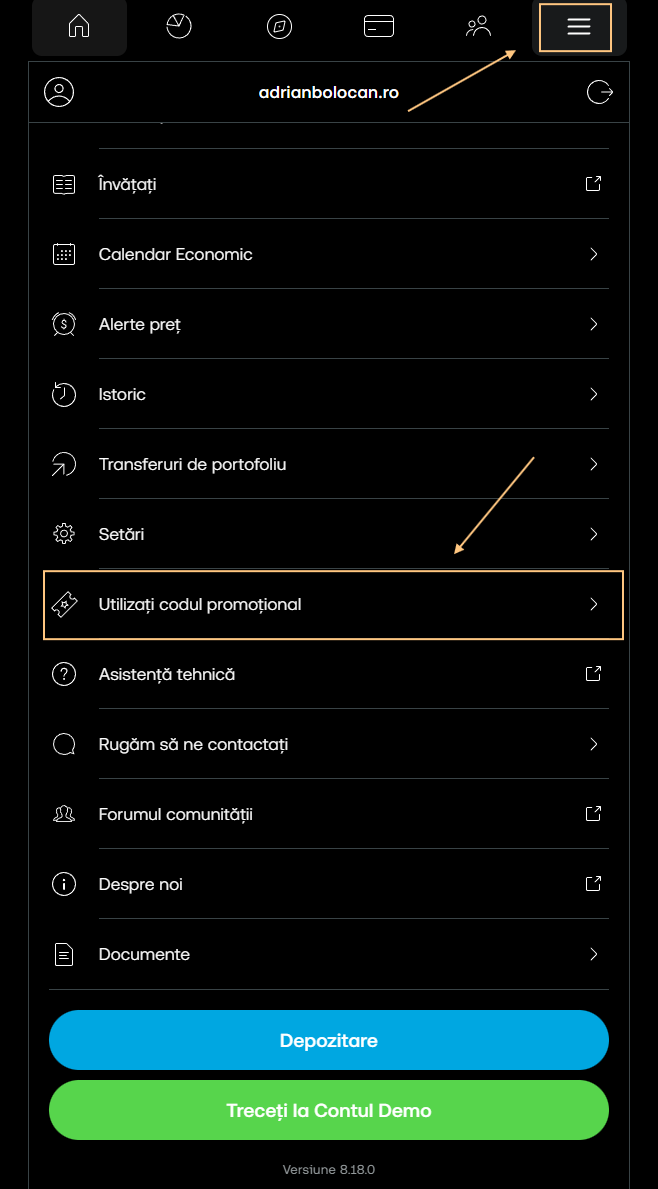The image size is (658, 1189).
Task: Select Transferuri de portofoliu menu item
Action: [x=192, y=464]
